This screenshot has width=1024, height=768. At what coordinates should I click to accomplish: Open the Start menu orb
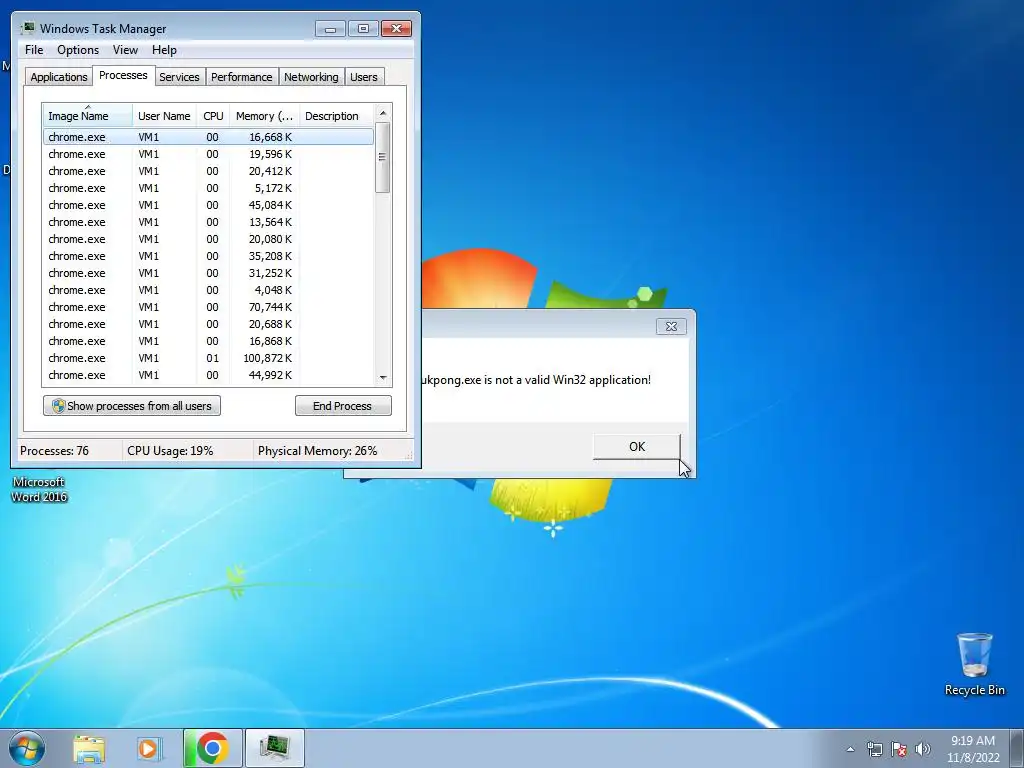click(27, 748)
